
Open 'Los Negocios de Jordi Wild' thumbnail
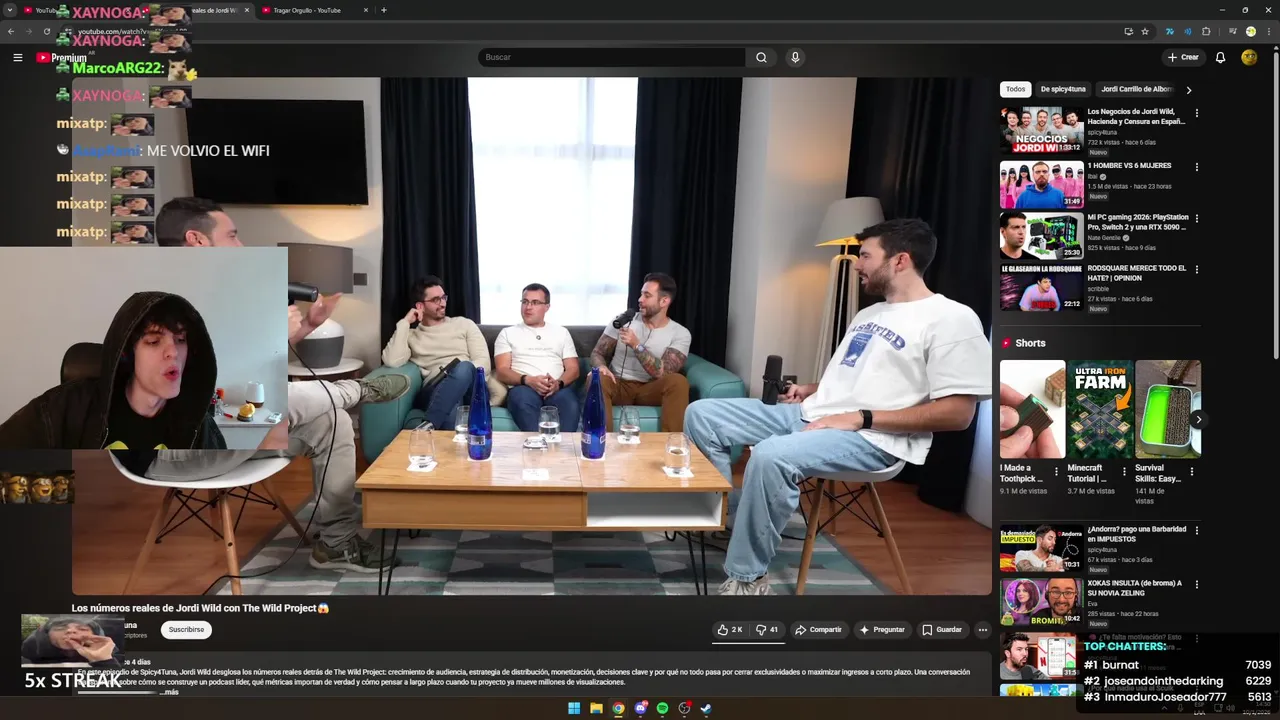1042,130
